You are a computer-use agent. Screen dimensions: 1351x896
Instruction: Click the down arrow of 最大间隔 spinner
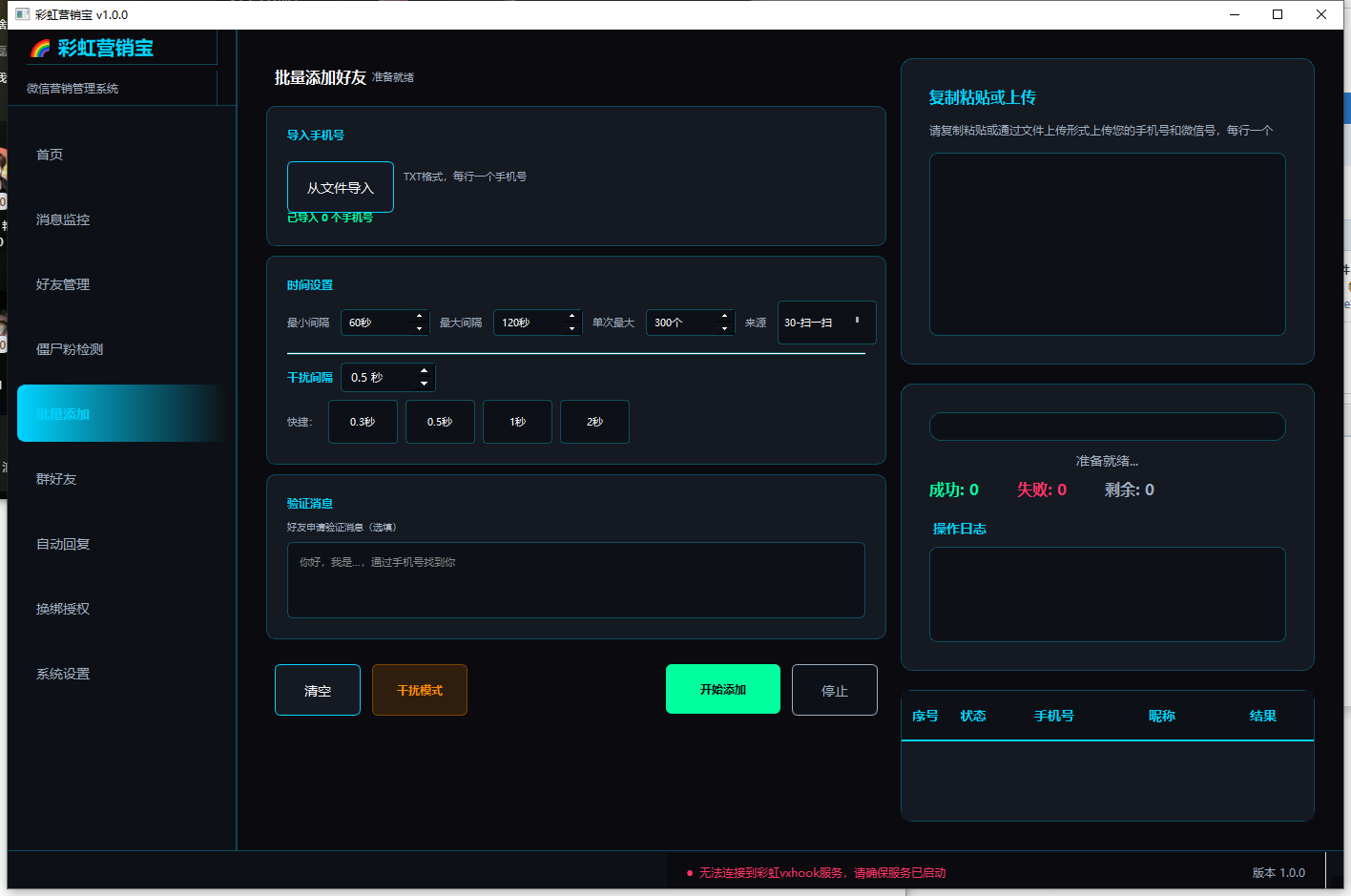(572, 328)
